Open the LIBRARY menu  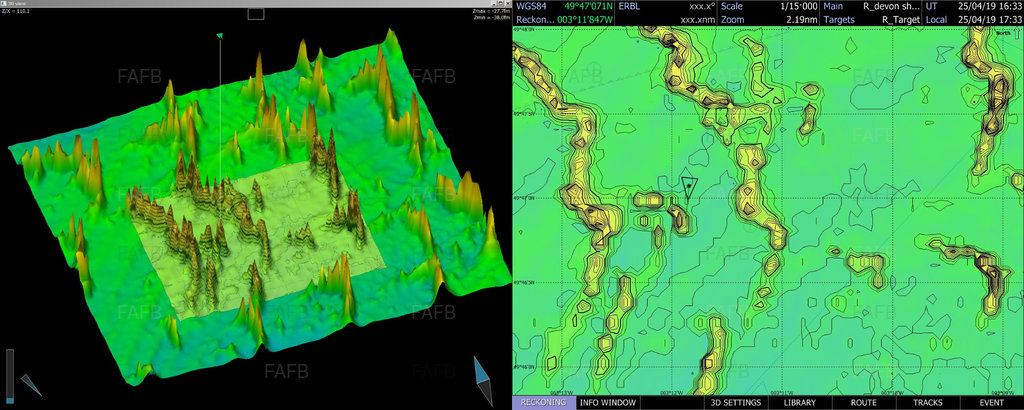(x=799, y=402)
